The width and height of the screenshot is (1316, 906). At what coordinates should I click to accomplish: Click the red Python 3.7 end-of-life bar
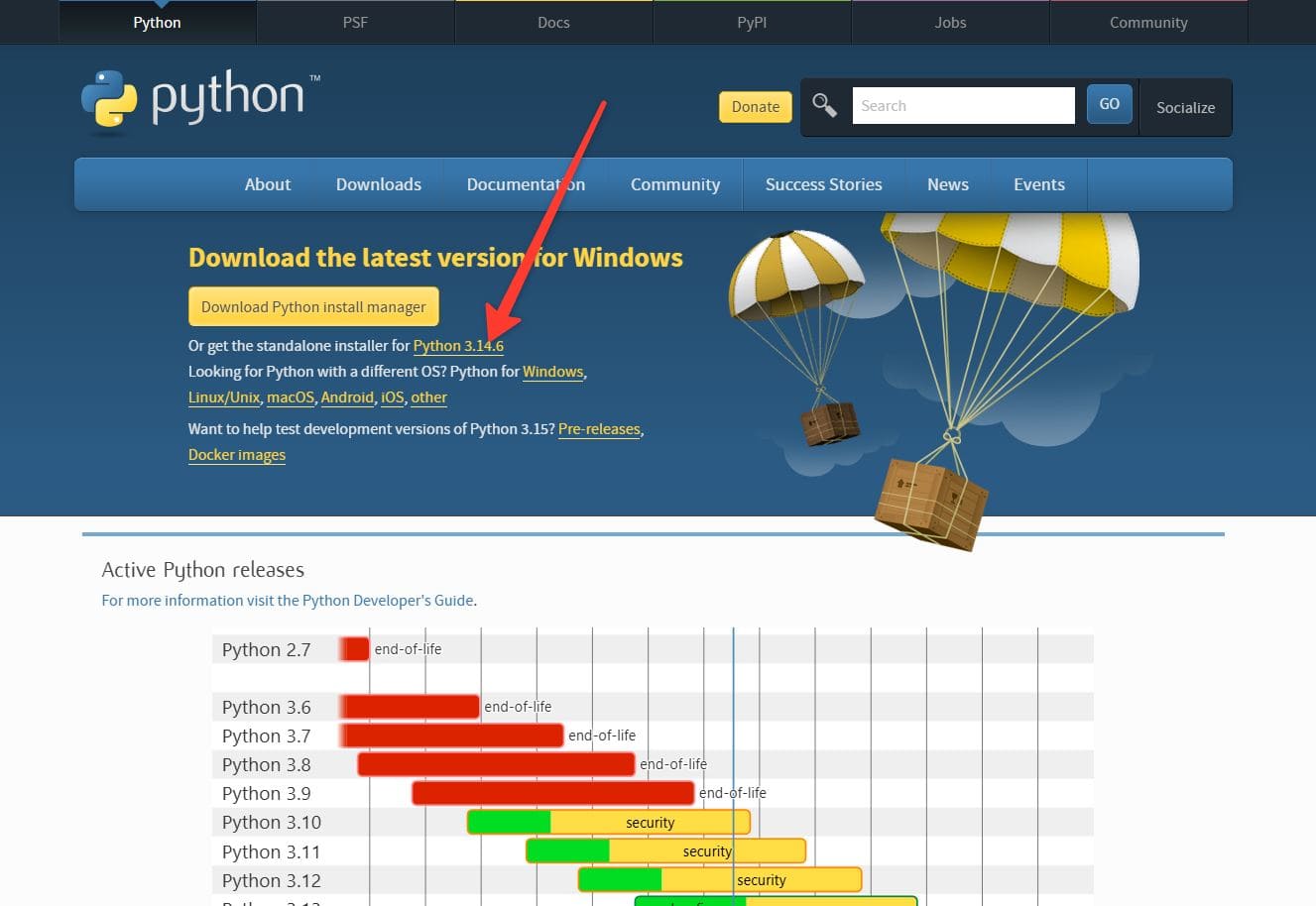point(452,736)
